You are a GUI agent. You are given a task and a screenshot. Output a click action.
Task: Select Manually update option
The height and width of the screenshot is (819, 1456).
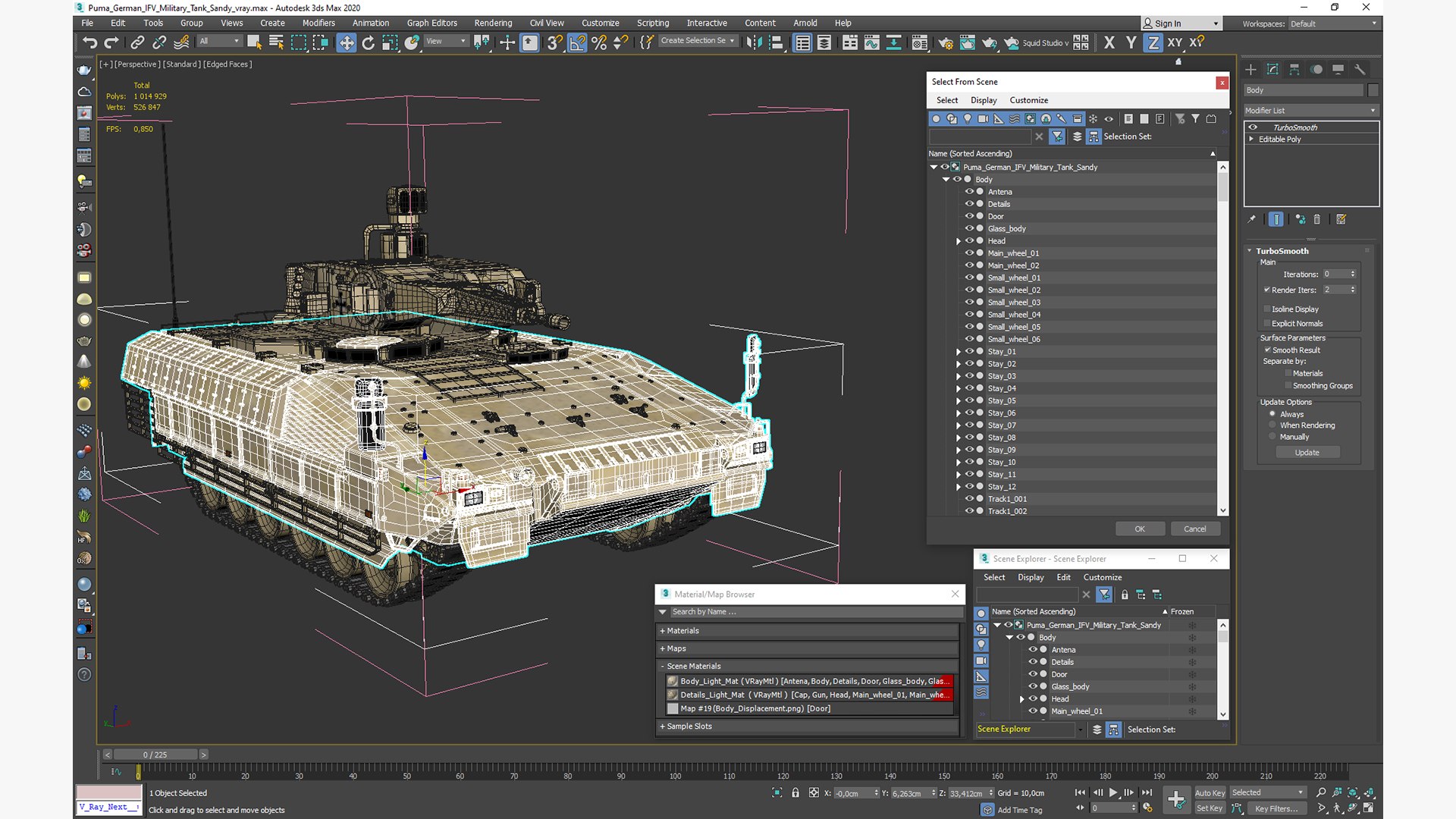pyautogui.click(x=1272, y=437)
